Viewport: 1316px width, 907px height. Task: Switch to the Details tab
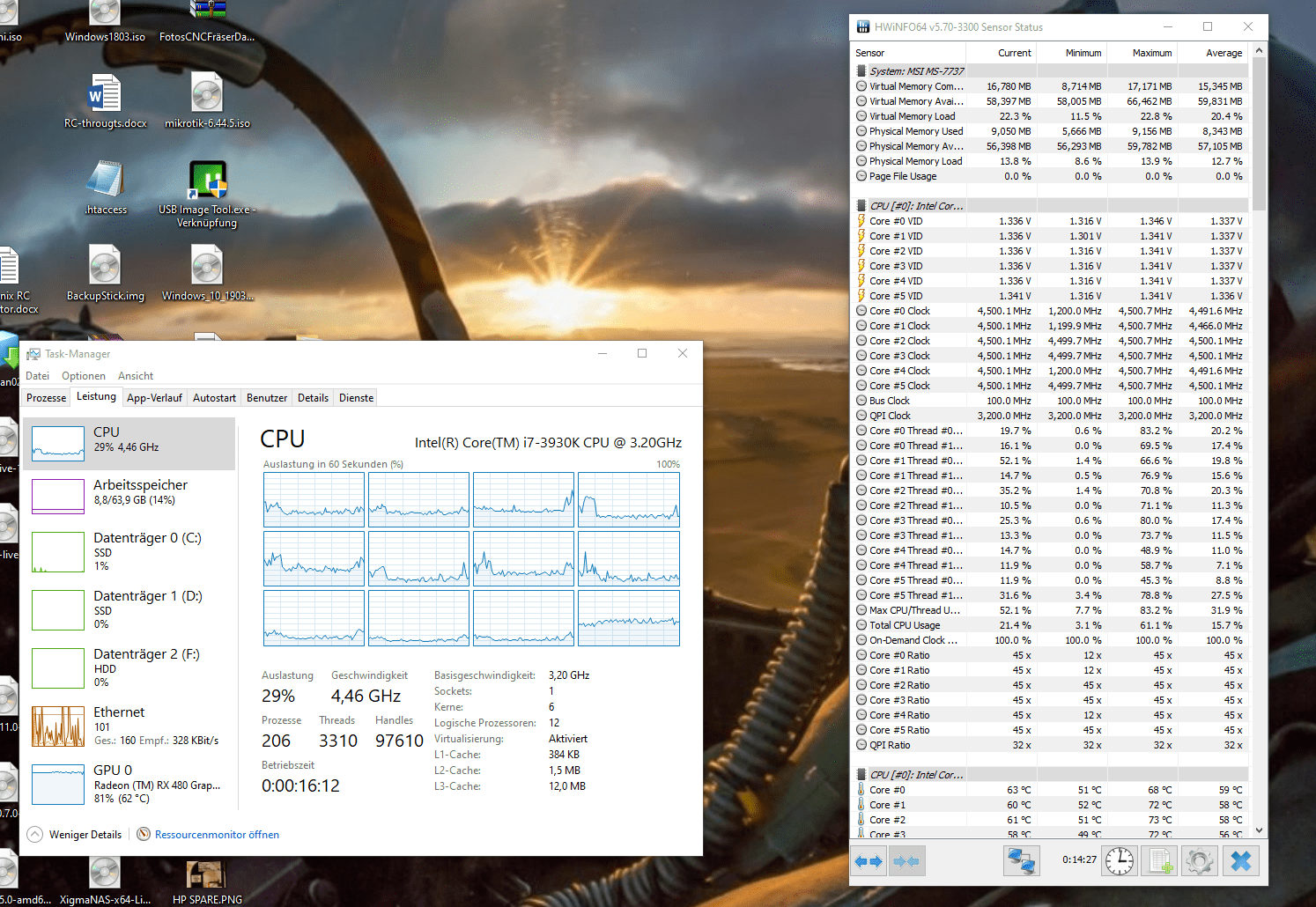[x=313, y=398]
